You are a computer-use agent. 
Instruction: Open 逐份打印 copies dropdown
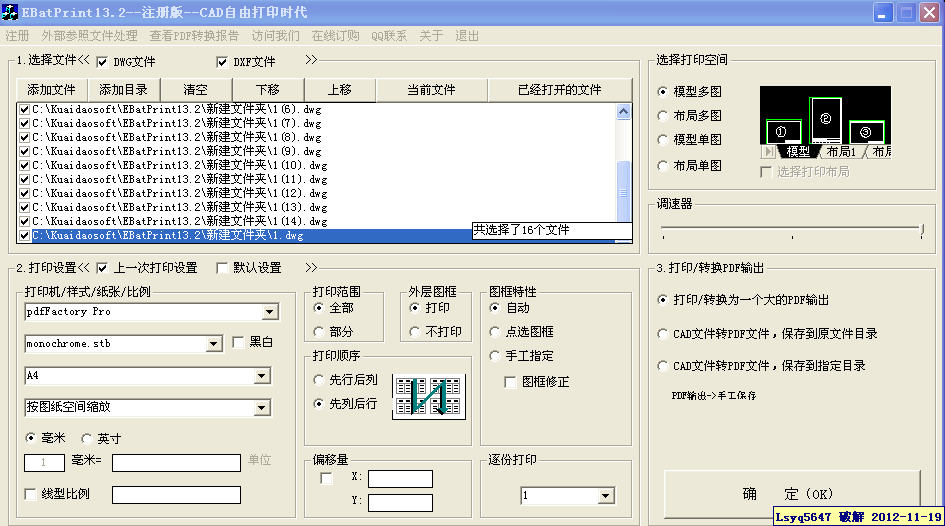pos(606,496)
